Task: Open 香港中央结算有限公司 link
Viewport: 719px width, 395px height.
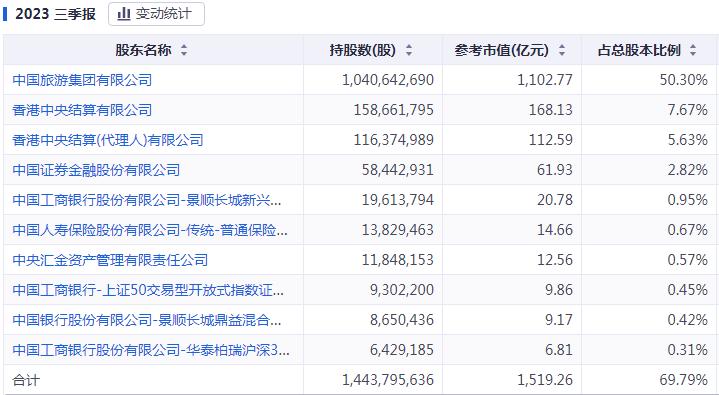Action: 83,110
